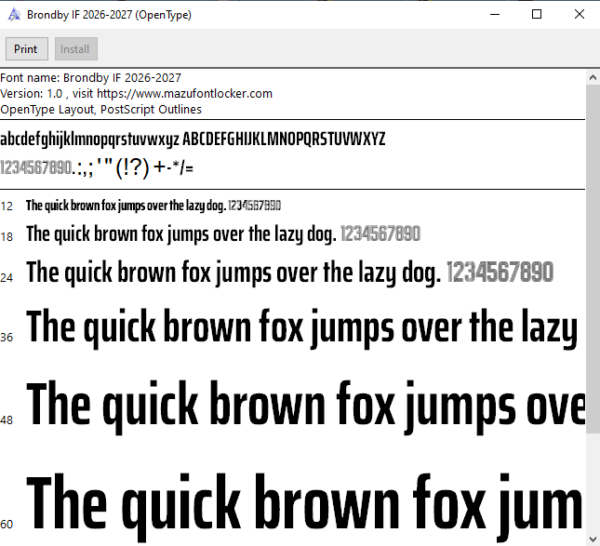Click the size 12 sample sentence
Viewport: 600px width, 546px height.
[153, 206]
